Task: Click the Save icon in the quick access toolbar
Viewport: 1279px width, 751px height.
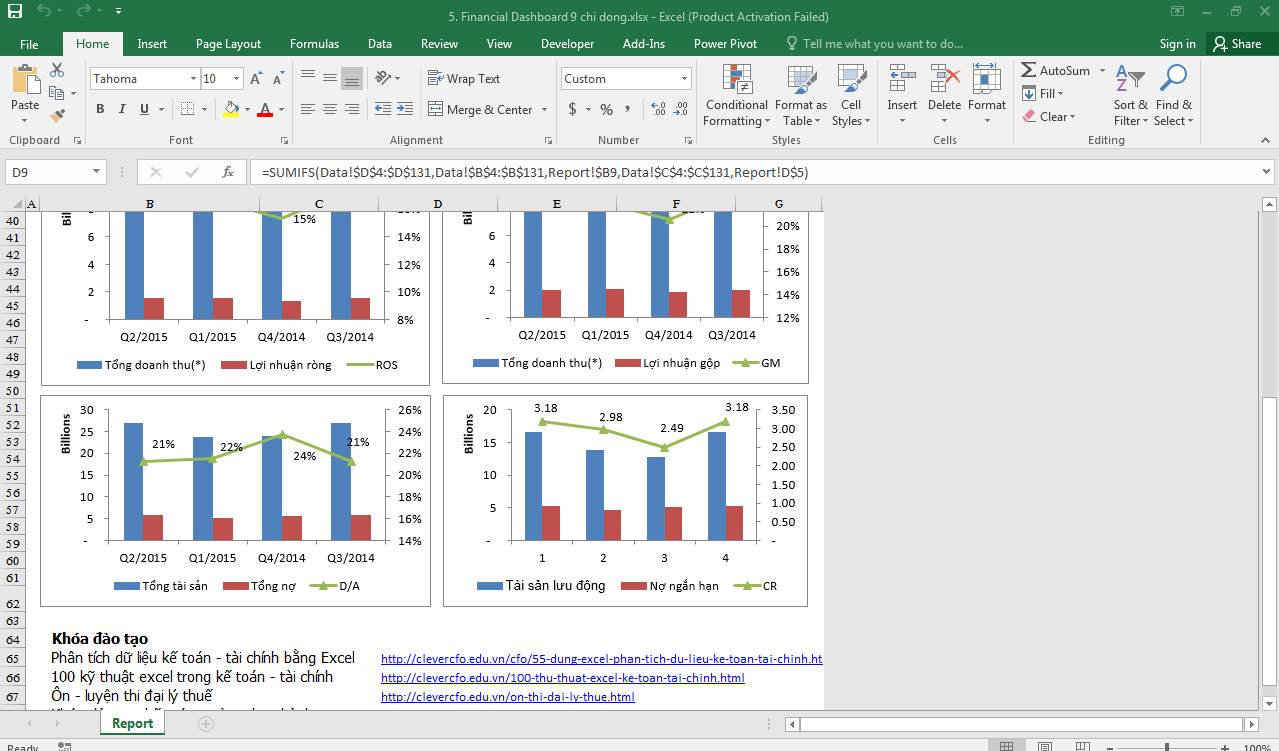Action: point(15,14)
